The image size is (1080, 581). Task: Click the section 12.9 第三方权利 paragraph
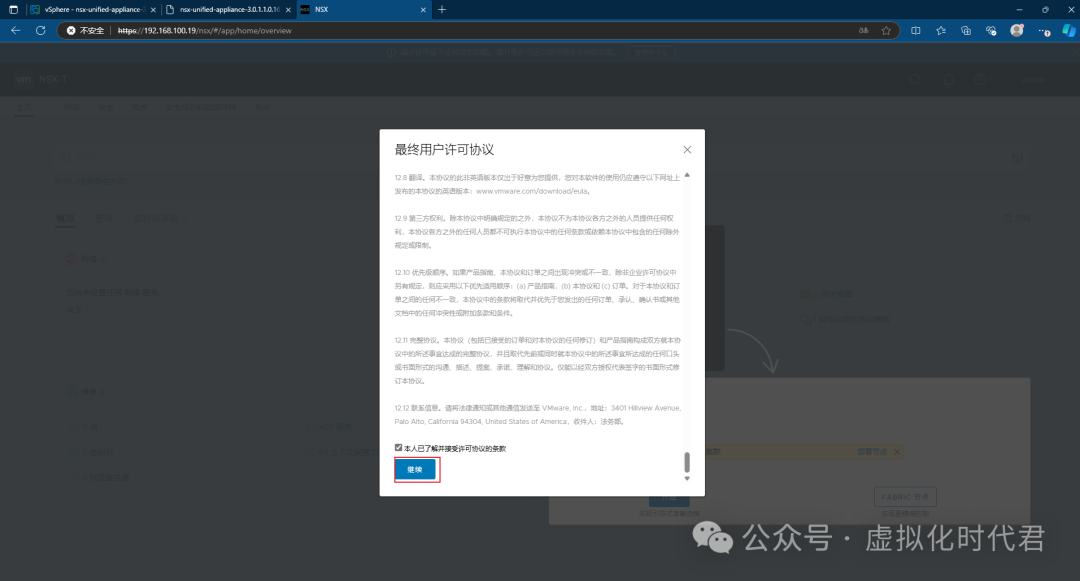click(x=537, y=231)
